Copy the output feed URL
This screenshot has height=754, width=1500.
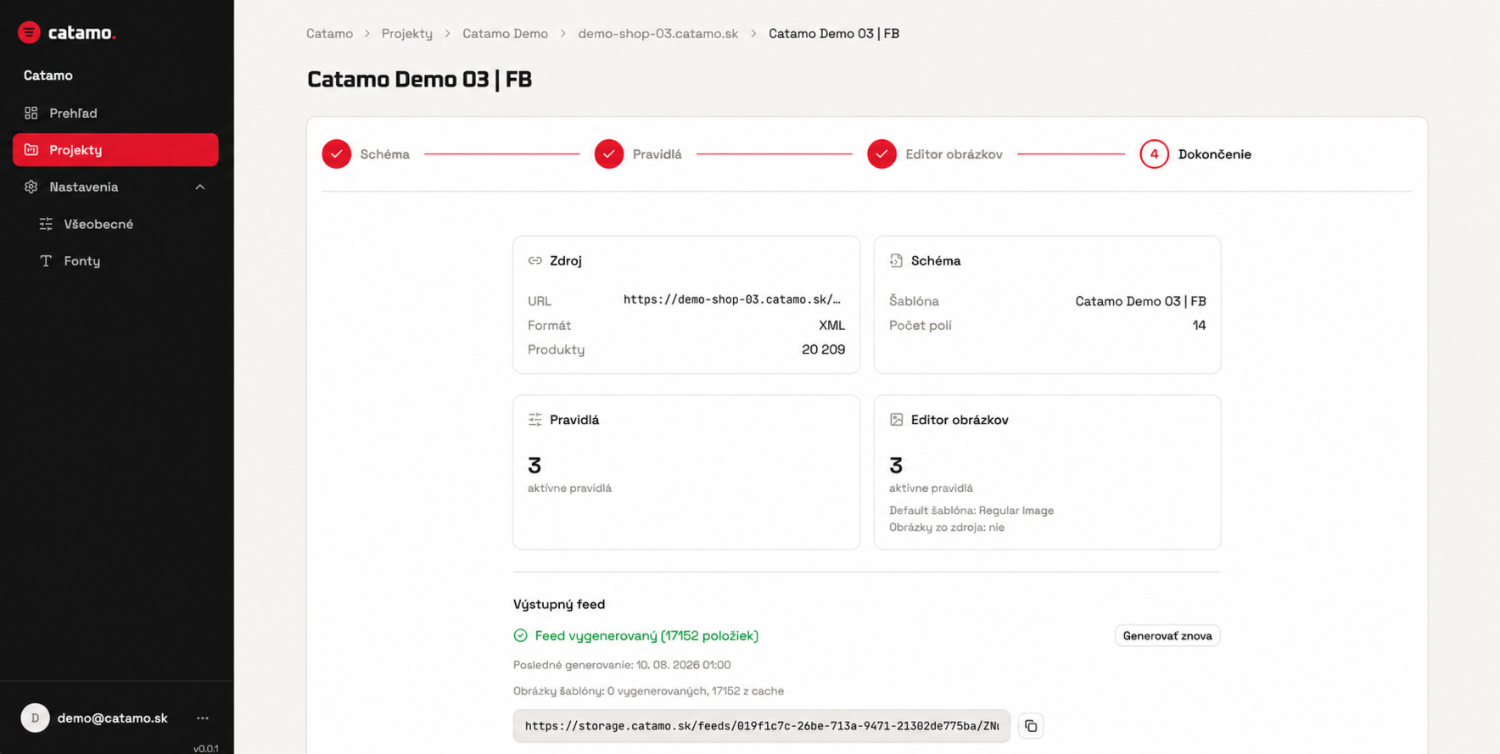(x=1031, y=726)
